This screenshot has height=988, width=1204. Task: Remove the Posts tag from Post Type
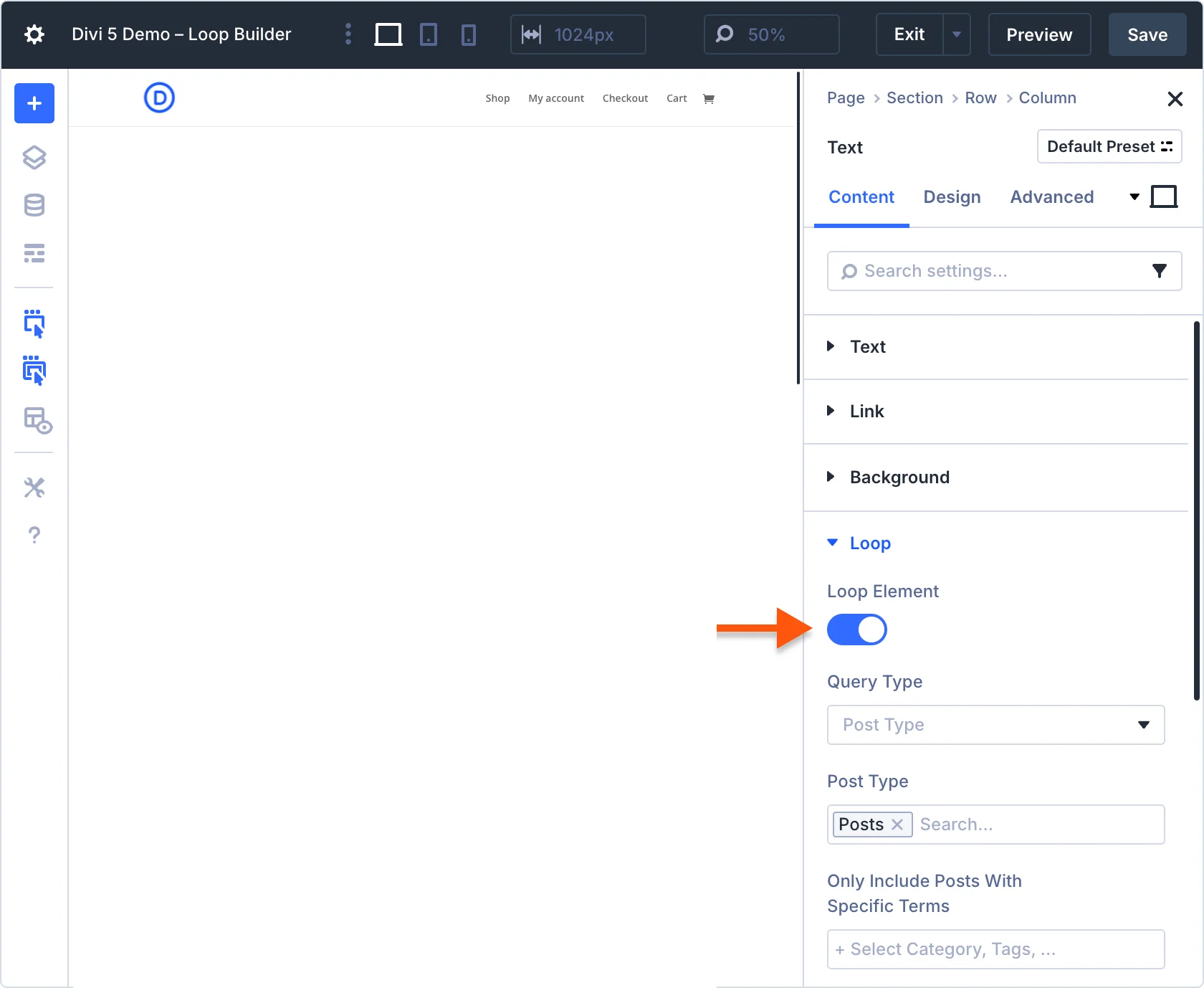[897, 825]
